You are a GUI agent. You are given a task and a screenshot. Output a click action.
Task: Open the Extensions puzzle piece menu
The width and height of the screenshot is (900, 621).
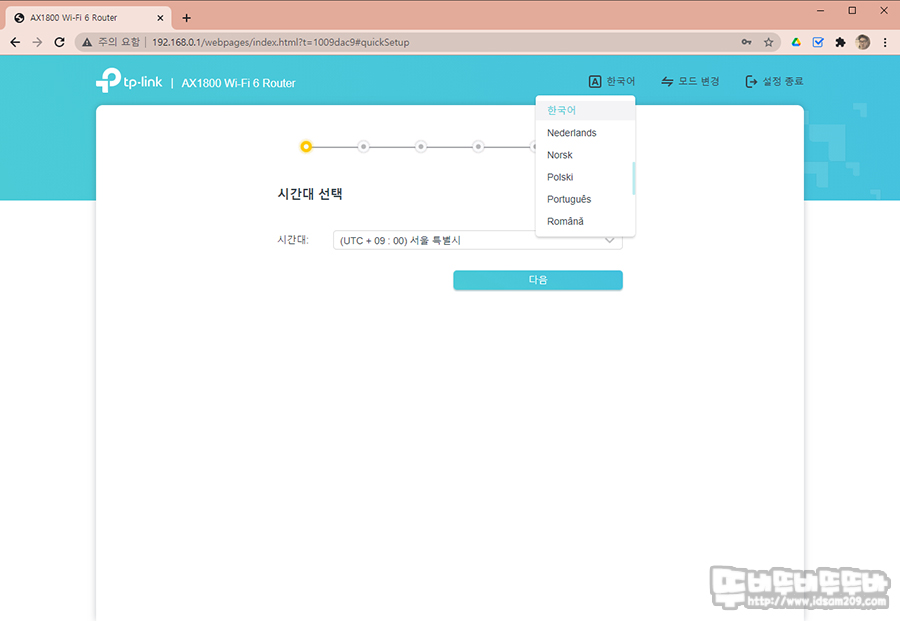840,42
